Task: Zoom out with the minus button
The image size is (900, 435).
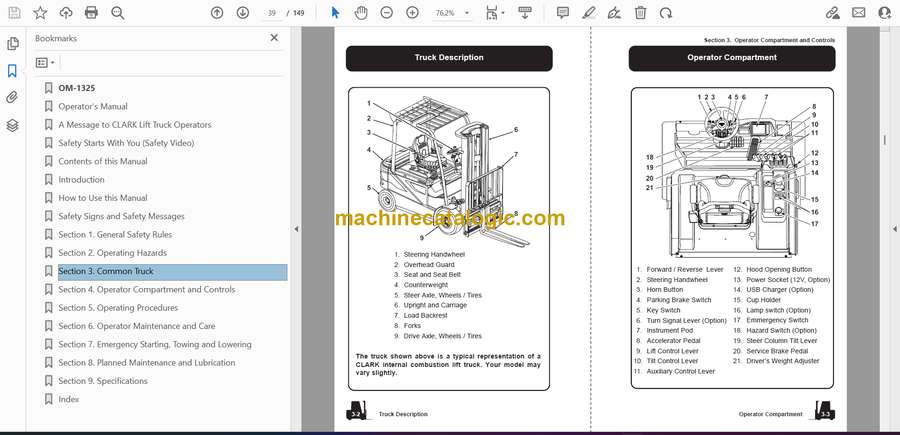Action: click(x=387, y=13)
